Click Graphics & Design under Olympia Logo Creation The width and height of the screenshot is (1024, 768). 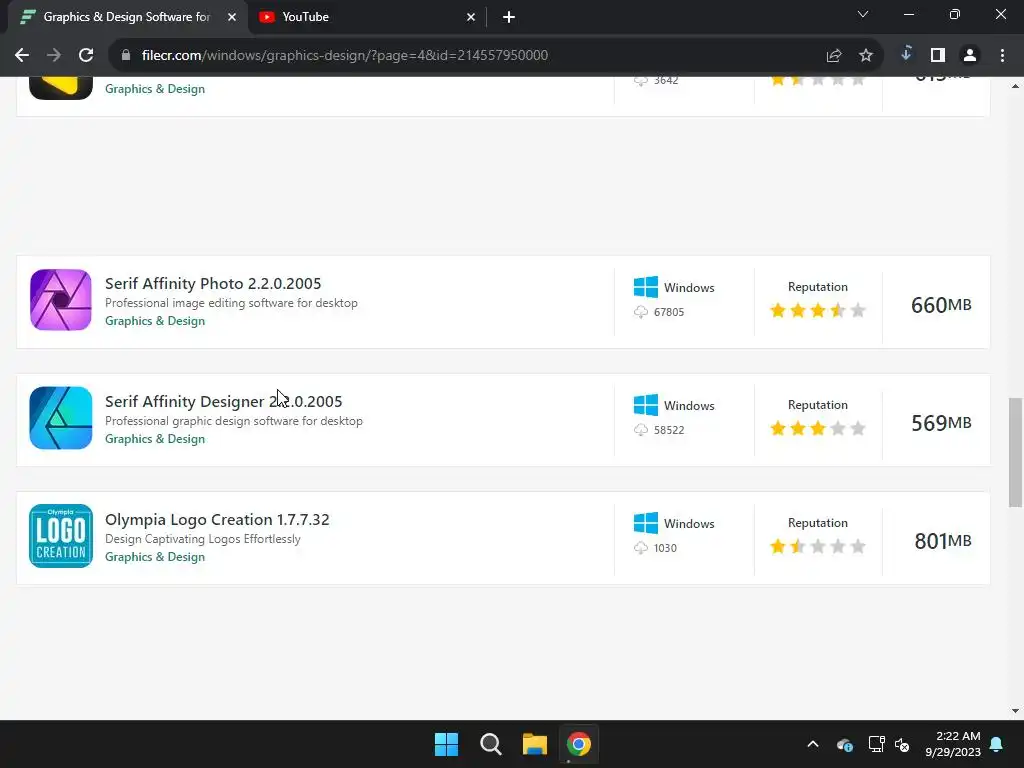tap(155, 556)
